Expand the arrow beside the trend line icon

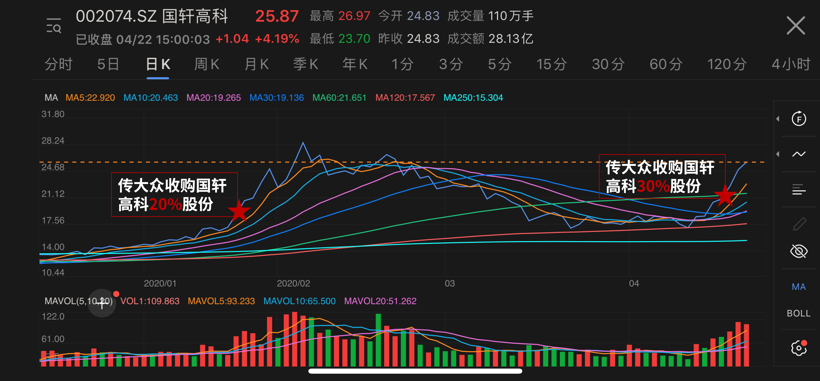pyautogui.click(x=778, y=154)
